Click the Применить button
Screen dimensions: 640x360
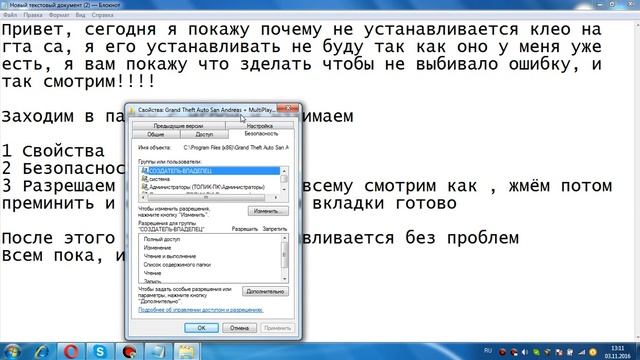(x=277, y=328)
